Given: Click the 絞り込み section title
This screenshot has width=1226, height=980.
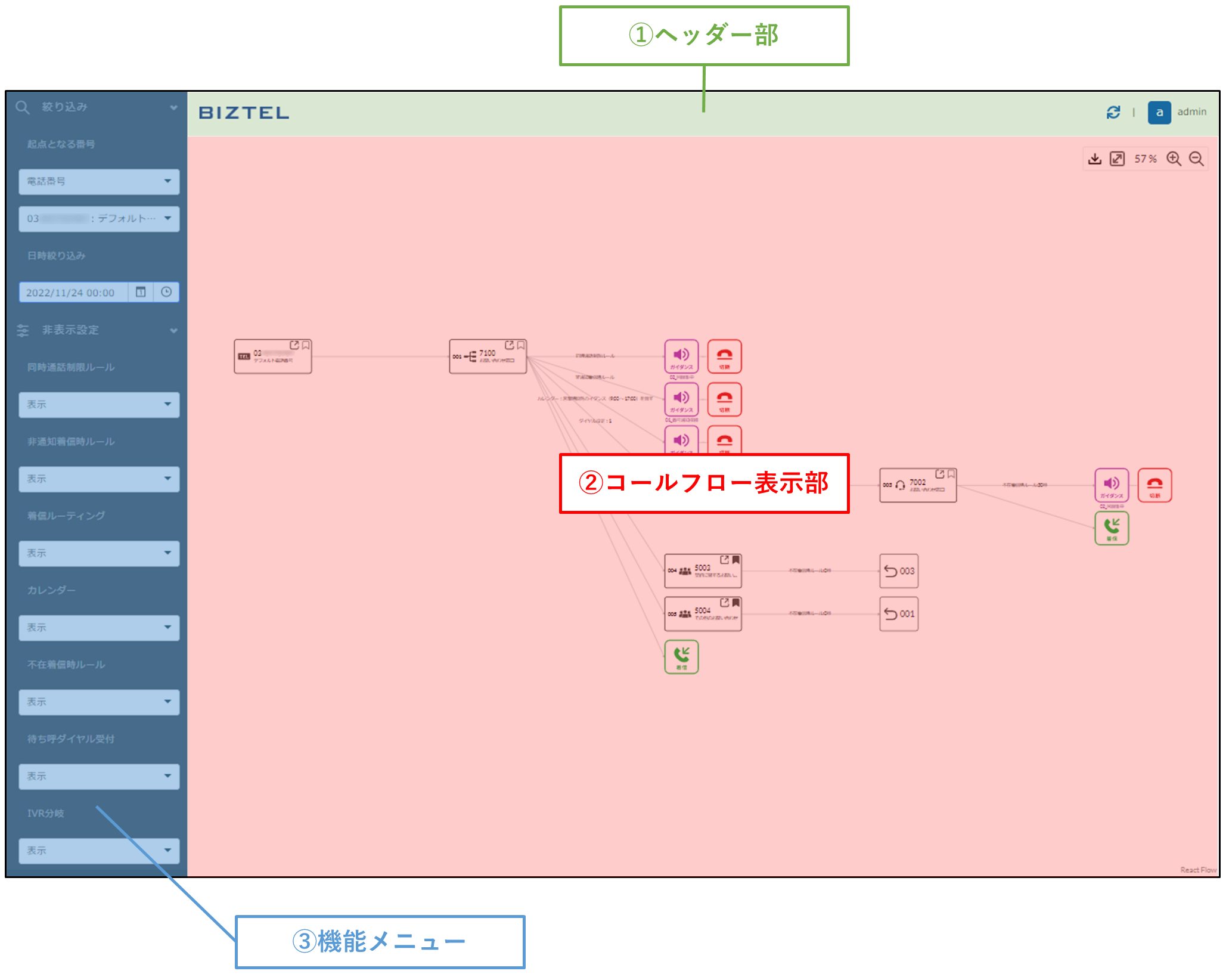Looking at the screenshot, I should click(x=64, y=107).
